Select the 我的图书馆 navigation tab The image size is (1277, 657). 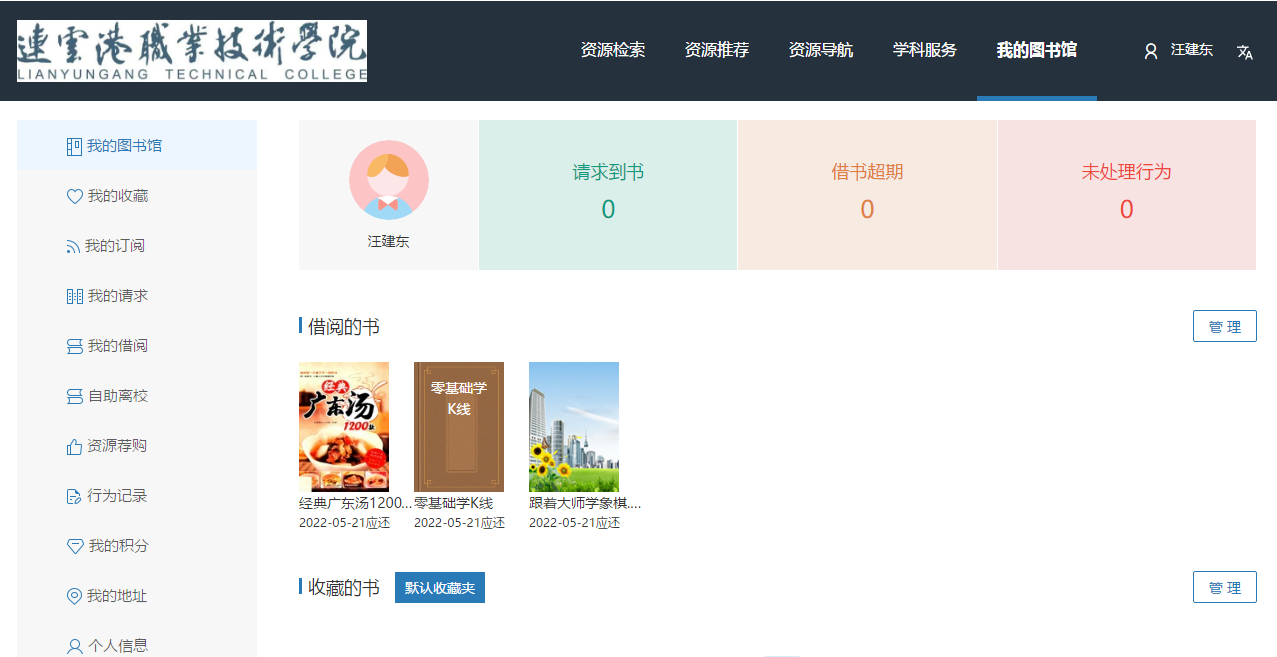click(1036, 50)
